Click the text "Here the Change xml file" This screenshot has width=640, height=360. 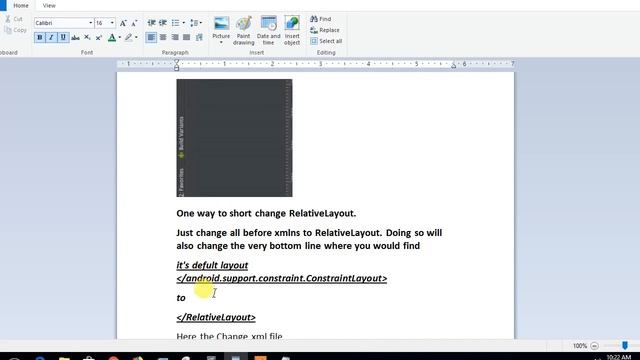pos(229,336)
